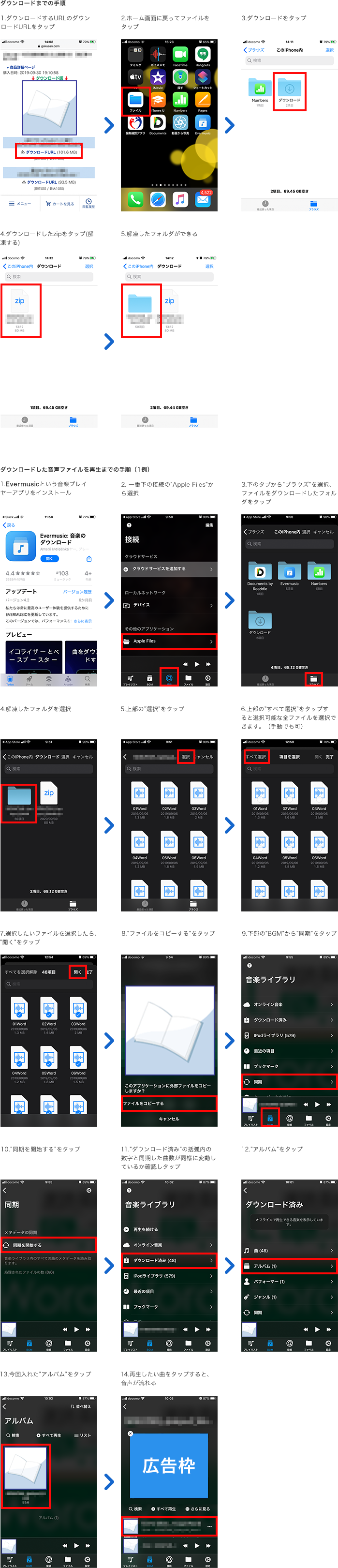Open the settings gear on the 同期 screen
338x1568 pixels.
(x=89, y=1190)
